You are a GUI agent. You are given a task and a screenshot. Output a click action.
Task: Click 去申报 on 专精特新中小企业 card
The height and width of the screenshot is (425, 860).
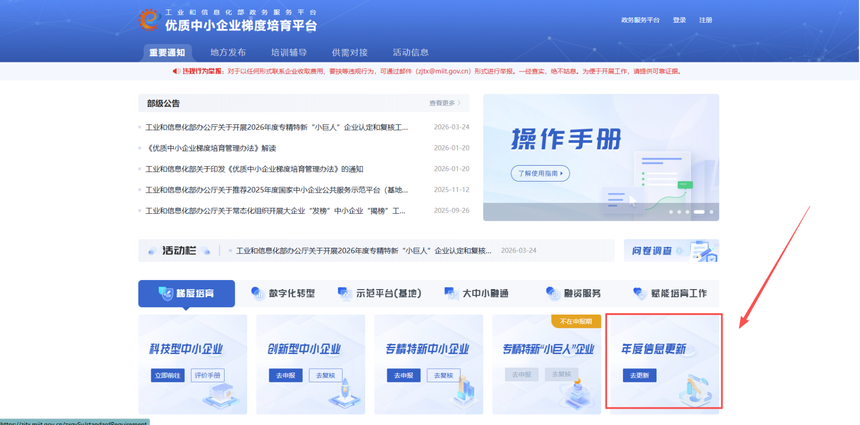pyautogui.click(x=404, y=375)
